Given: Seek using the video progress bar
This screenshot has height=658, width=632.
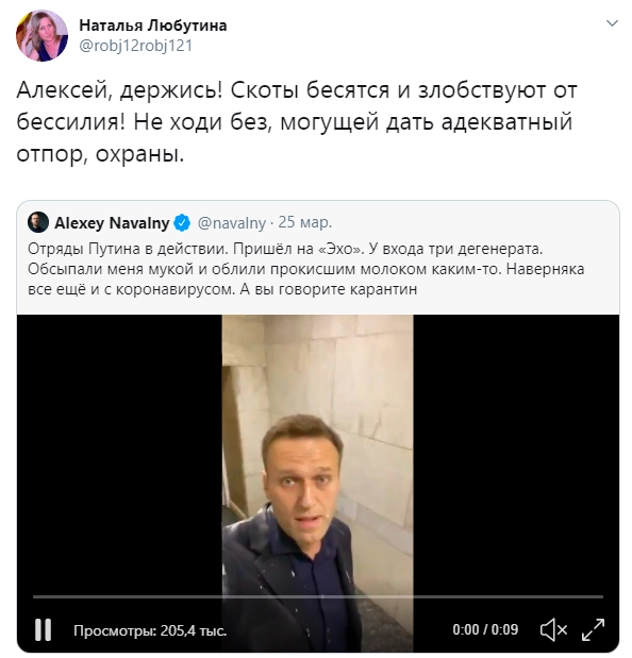Looking at the screenshot, I should pos(318,596).
